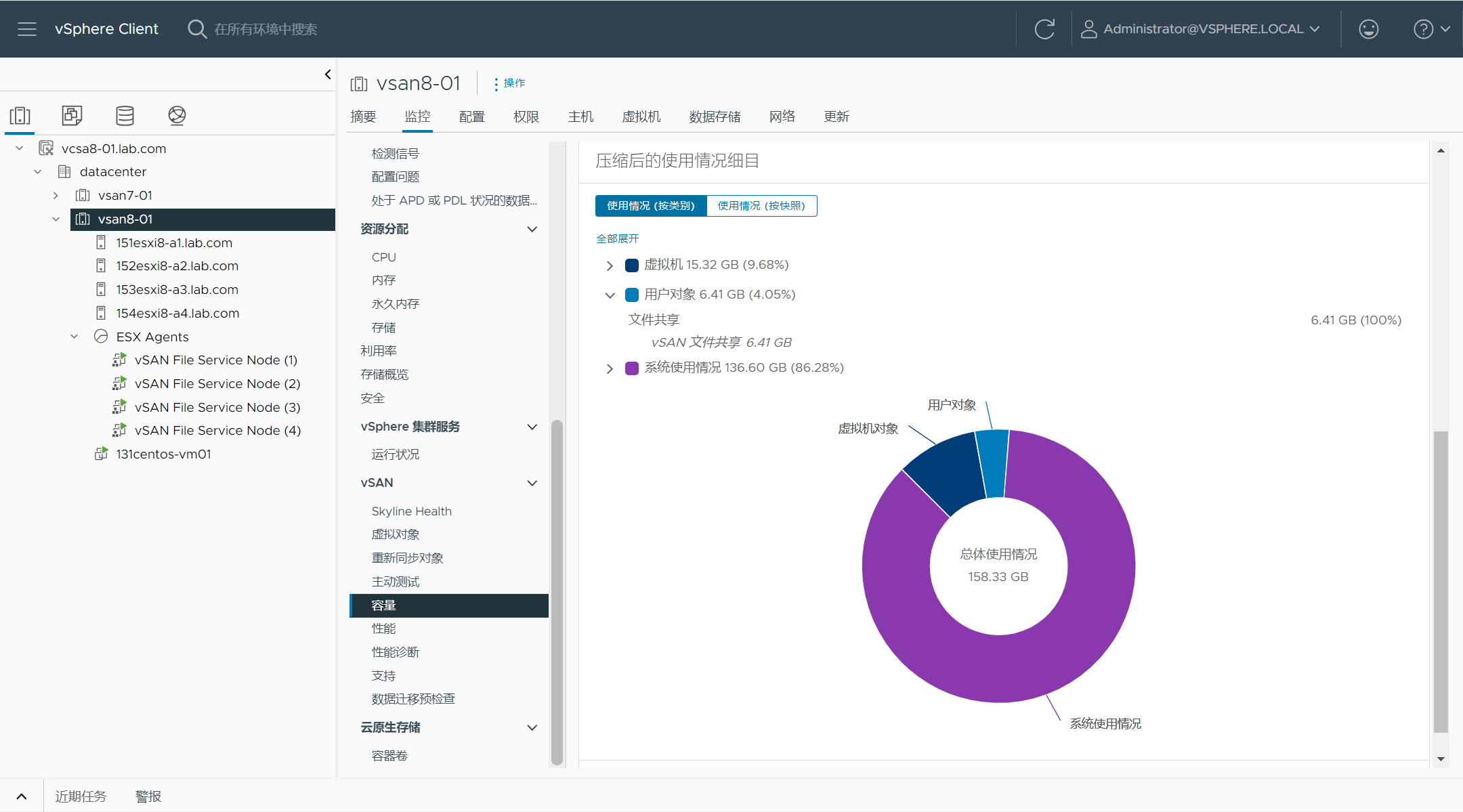Expand the 系统使用情况 136.60 GB row
1463x812 pixels.
coord(610,368)
